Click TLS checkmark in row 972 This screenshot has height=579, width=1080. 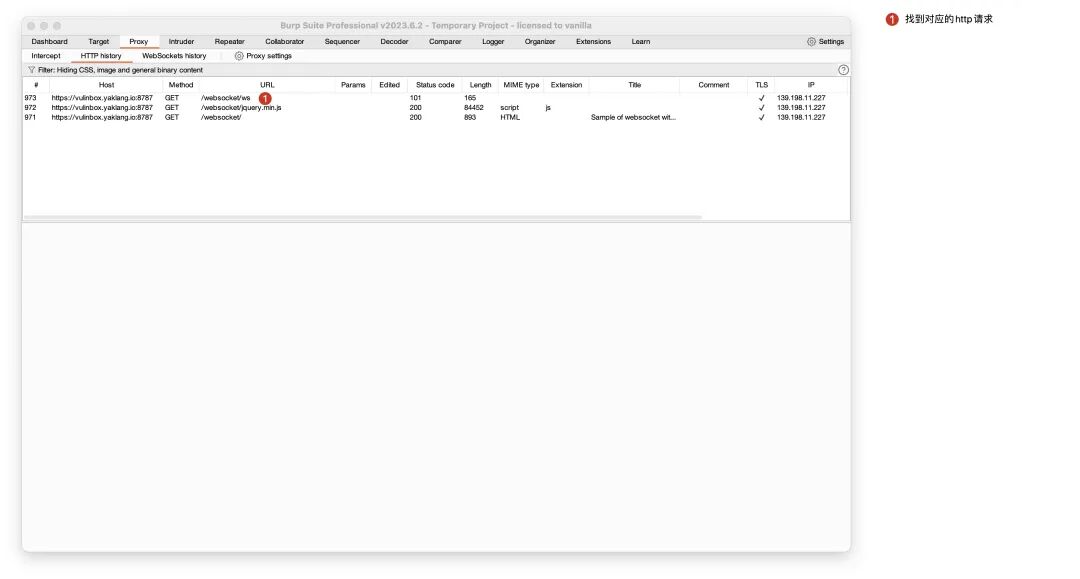coord(761,108)
